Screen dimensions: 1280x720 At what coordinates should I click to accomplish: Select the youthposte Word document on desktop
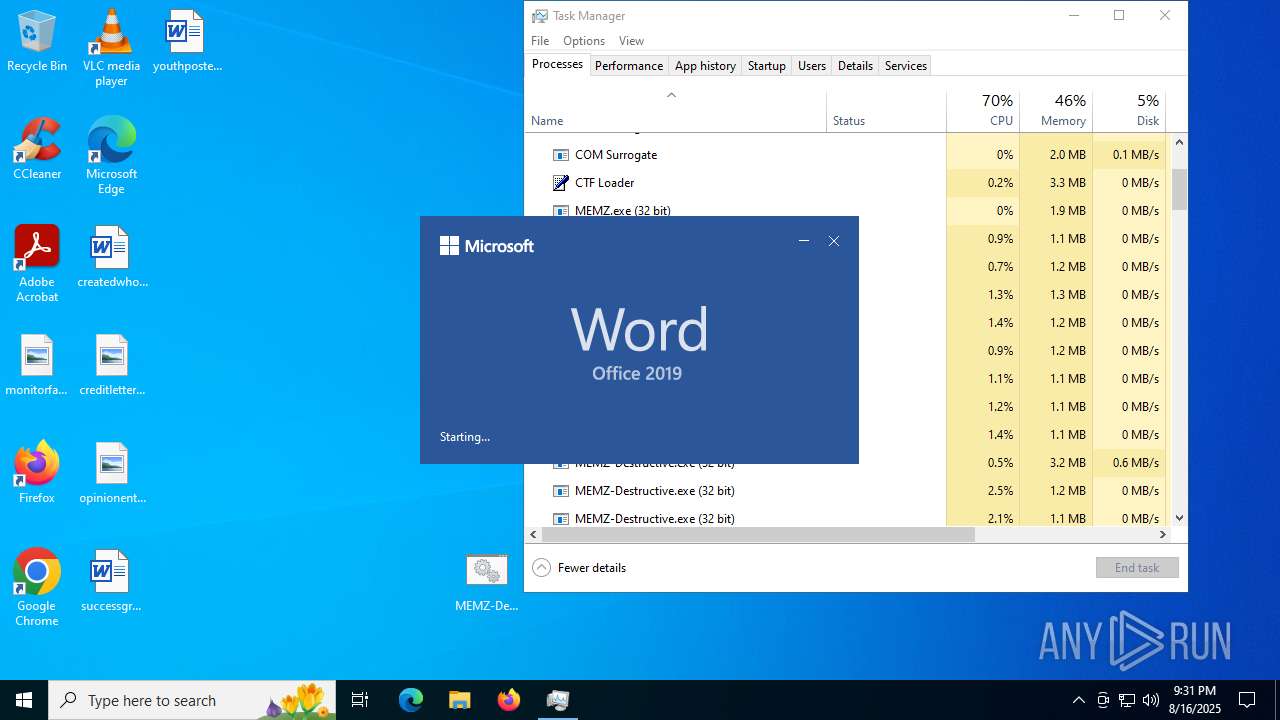pos(187,41)
